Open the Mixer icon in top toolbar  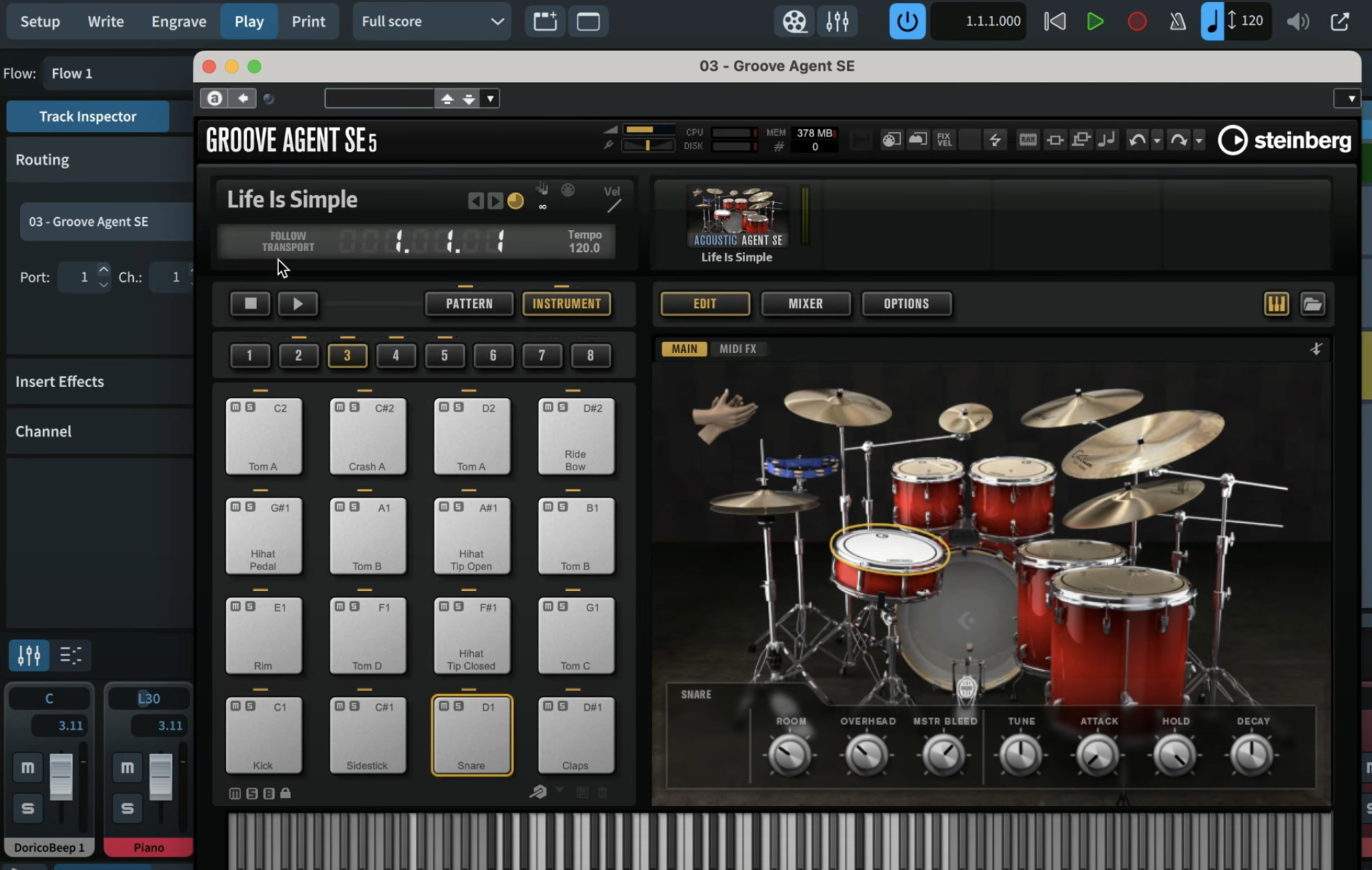click(837, 21)
